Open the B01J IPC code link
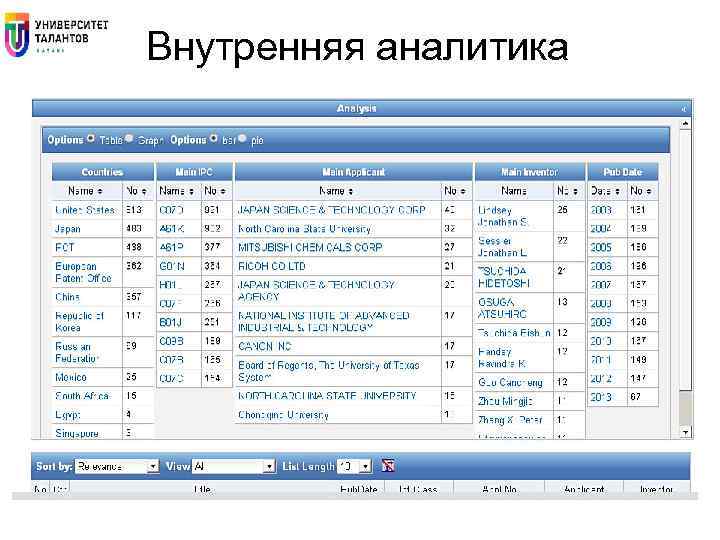This screenshot has height=540, width=720. pyautogui.click(x=170, y=322)
